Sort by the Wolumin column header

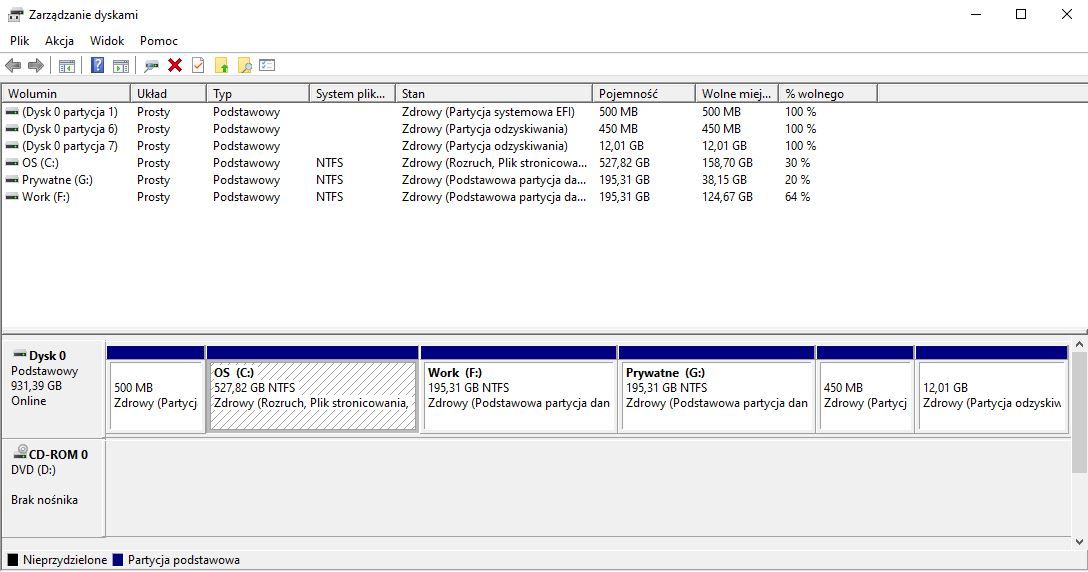pos(66,94)
